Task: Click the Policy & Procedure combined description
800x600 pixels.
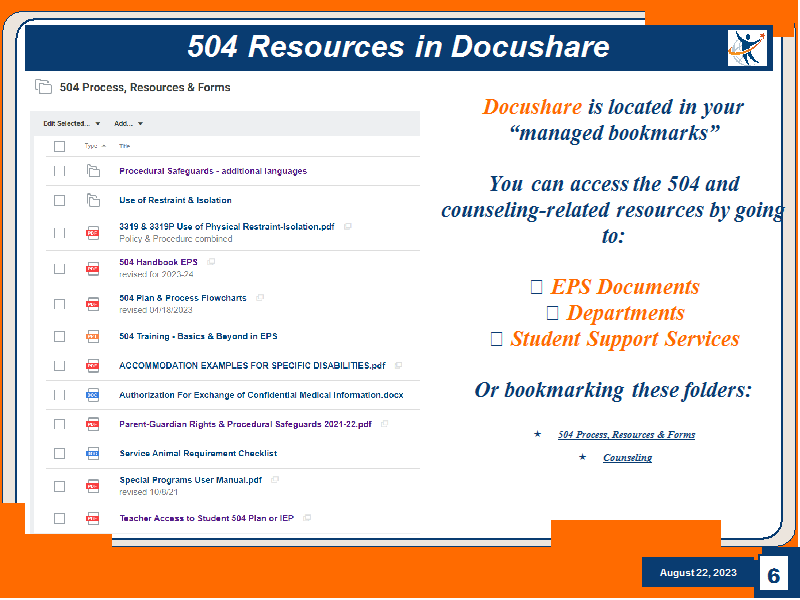Action: click(176, 239)
